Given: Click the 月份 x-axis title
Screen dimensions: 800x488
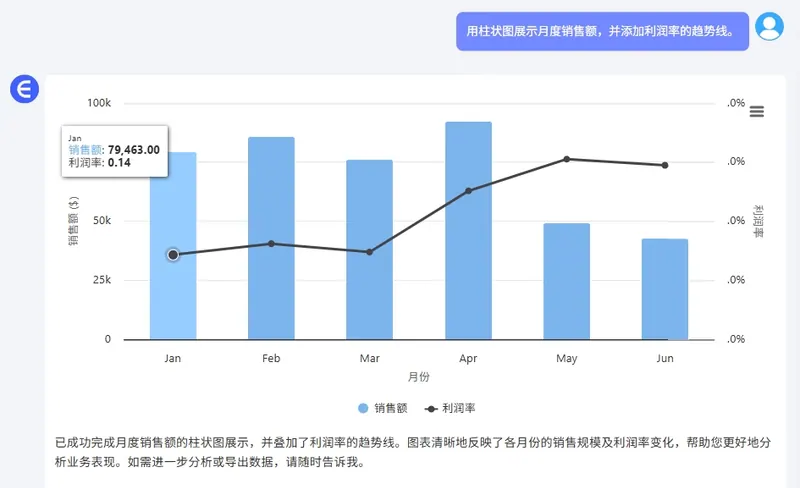Looking at the screenshot, I should (x=418, y=377).
